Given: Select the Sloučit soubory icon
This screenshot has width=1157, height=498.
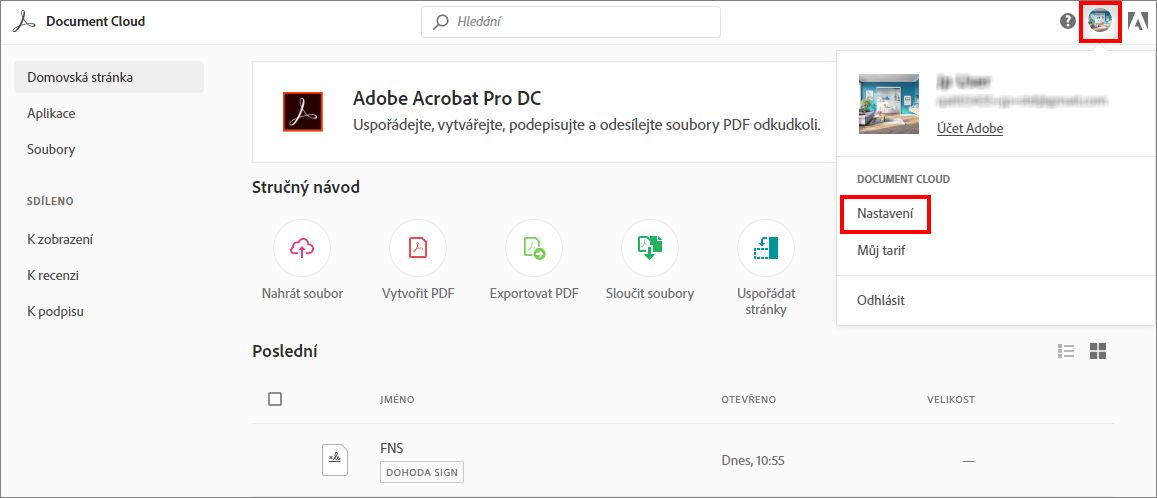Looking at the screenshot, I should [649, 249].
